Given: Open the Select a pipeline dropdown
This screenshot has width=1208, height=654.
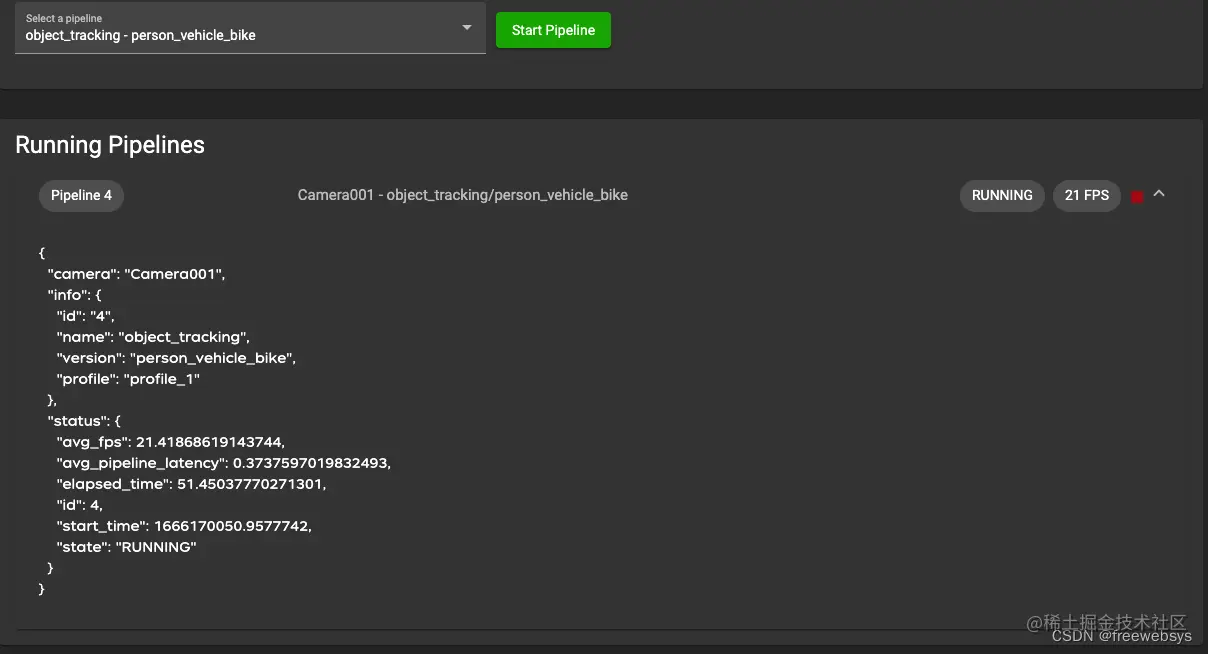Looking at the screenshot, I should [x=250, y=28].
